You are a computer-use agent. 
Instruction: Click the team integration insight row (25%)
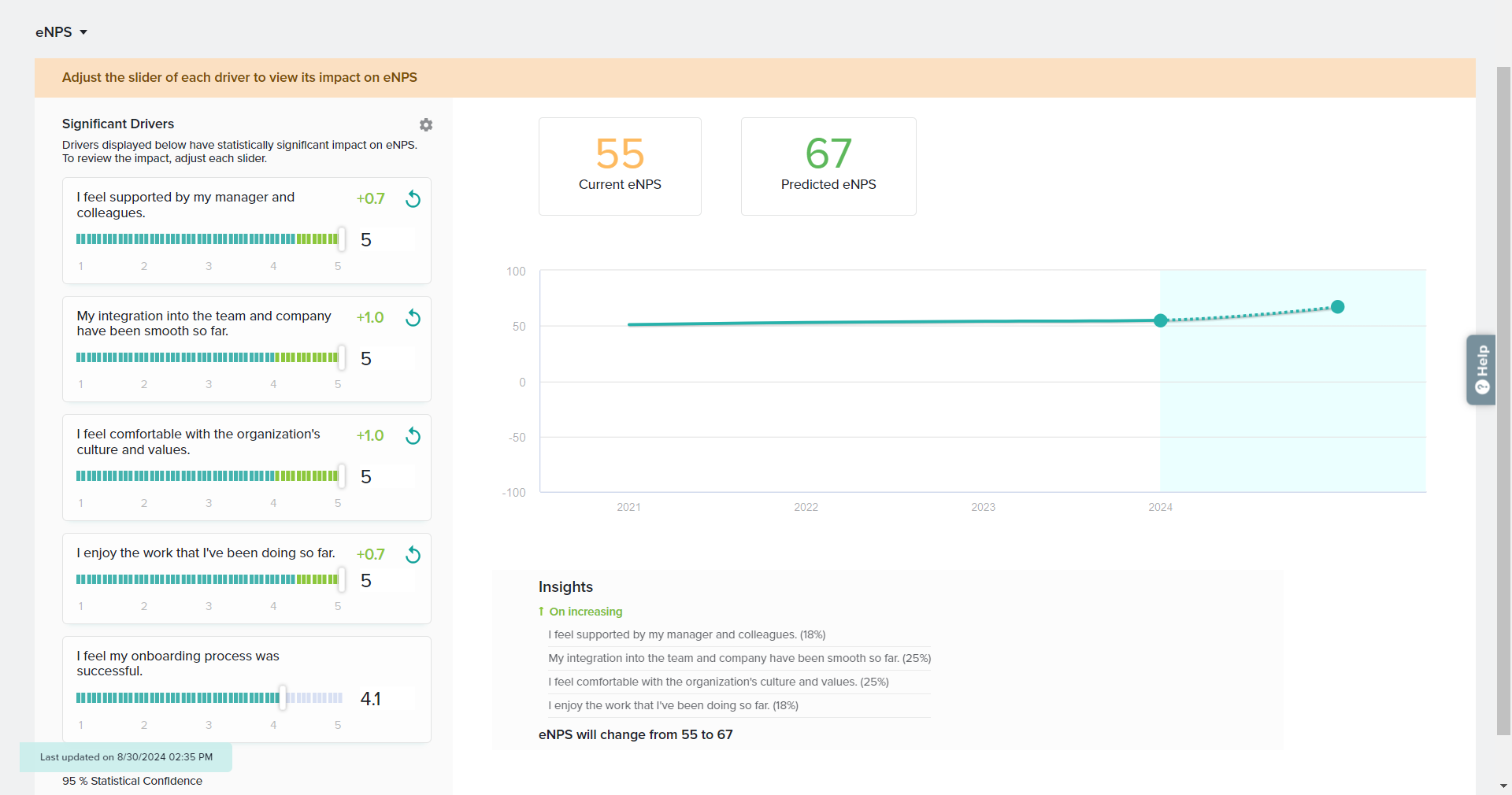739,658
